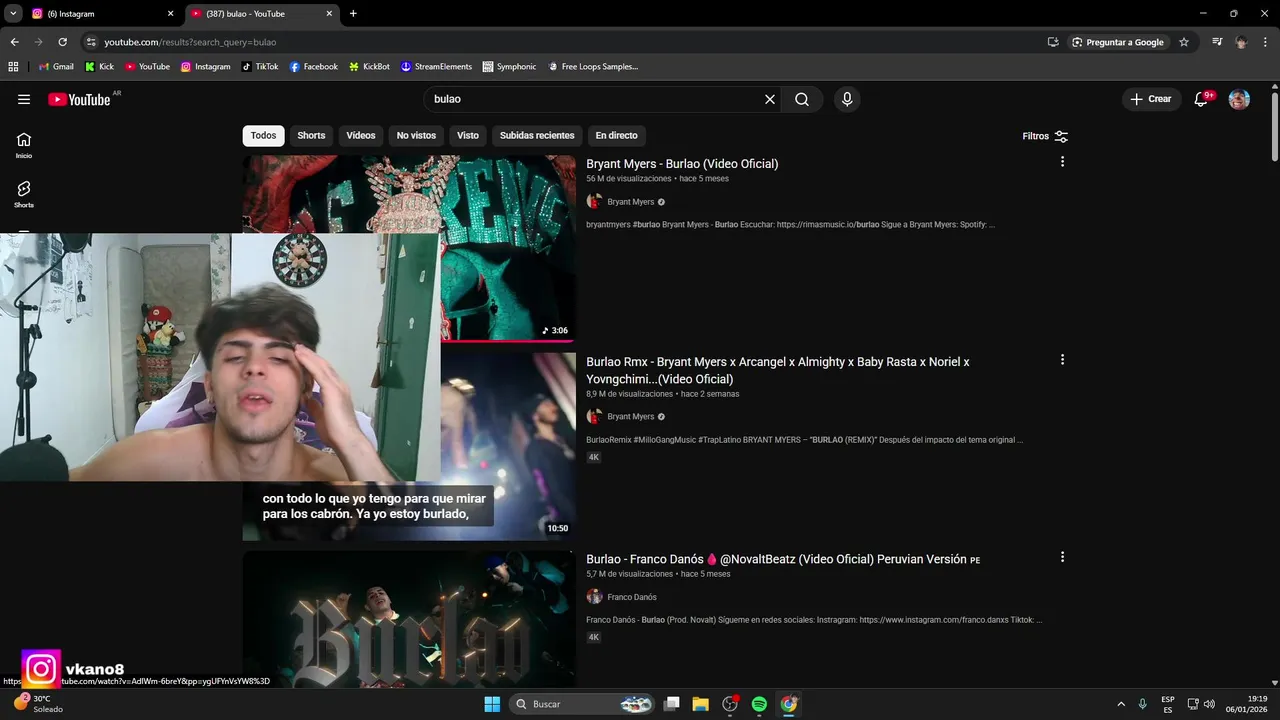The width and height of the screenshot is (1280, 720).
Task: Go back in the browser
Action: tap(14, 42)
